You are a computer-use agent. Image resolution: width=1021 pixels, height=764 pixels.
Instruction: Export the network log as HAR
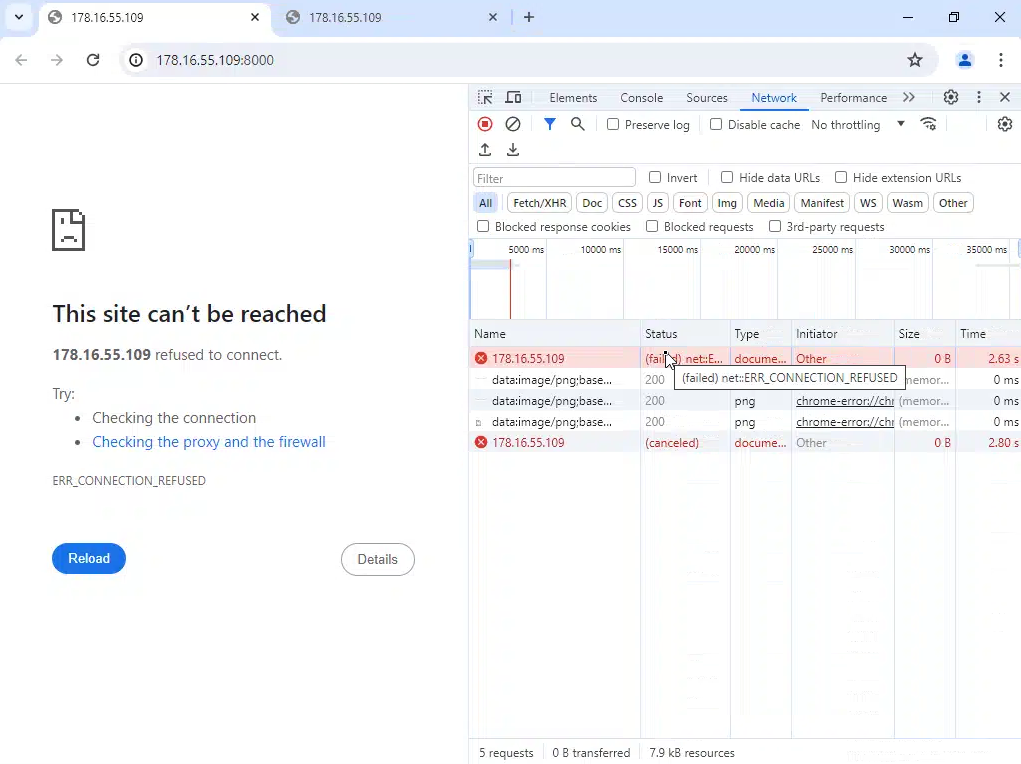tap(513, 149)
